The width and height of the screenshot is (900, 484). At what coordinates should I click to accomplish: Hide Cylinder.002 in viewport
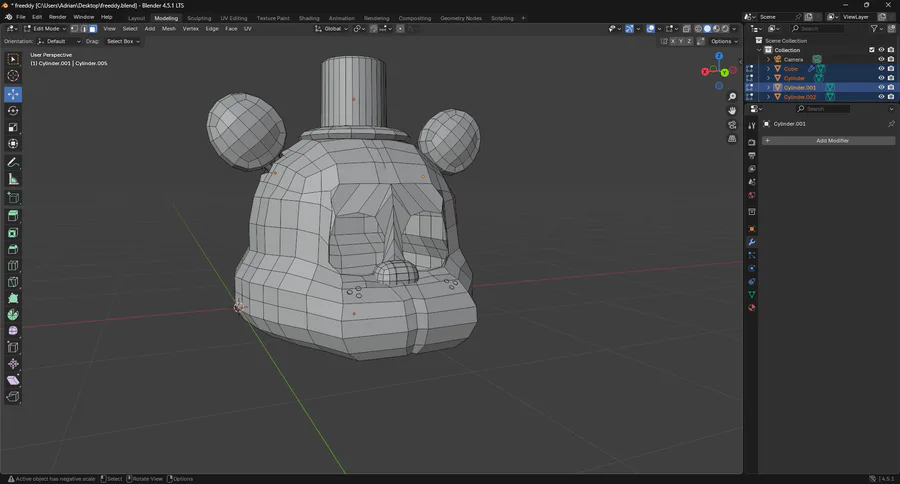tap(881, 97)
